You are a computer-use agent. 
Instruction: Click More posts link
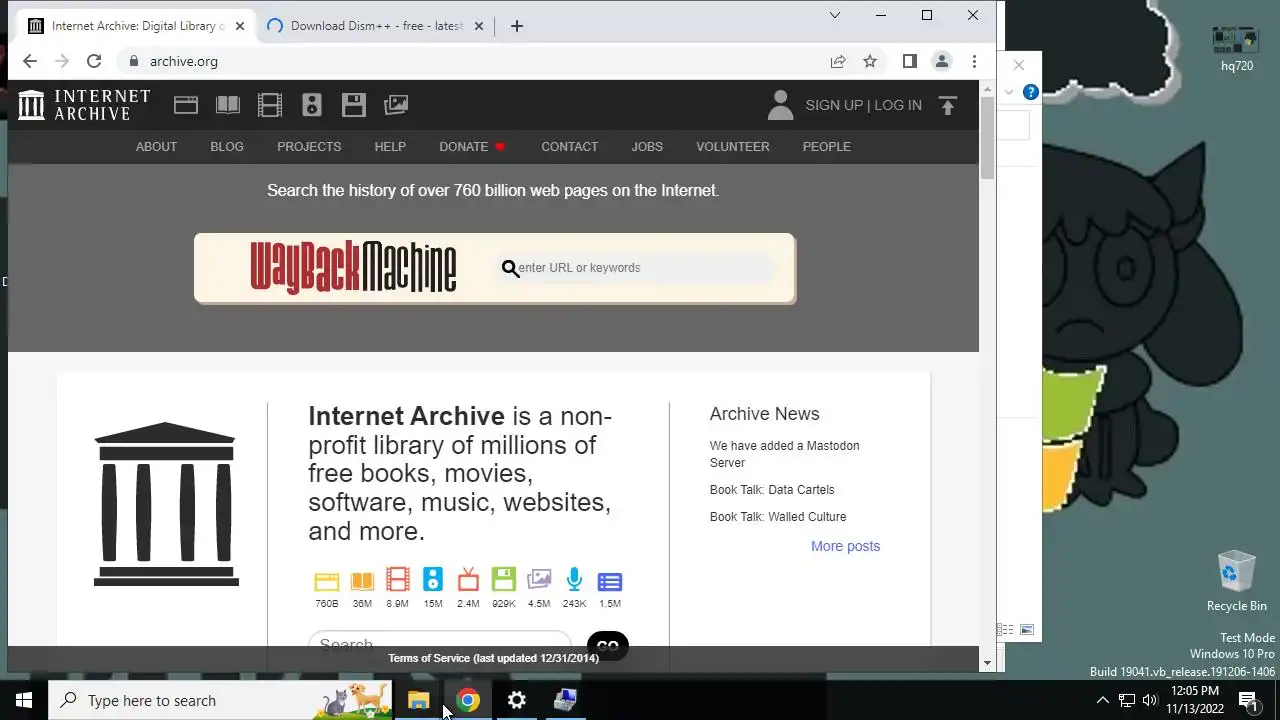tap(845, 546)
